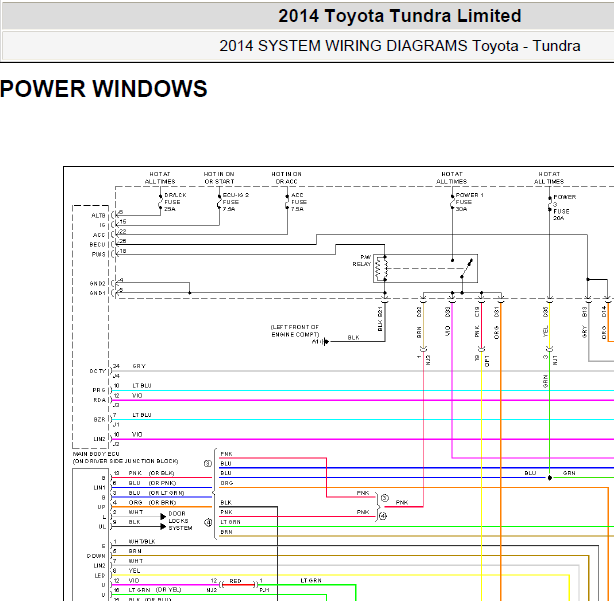Click the 'PNK (OR BLK)' wire label
The width and height of the screenshot is (614, 601).
tap(151, 473)
